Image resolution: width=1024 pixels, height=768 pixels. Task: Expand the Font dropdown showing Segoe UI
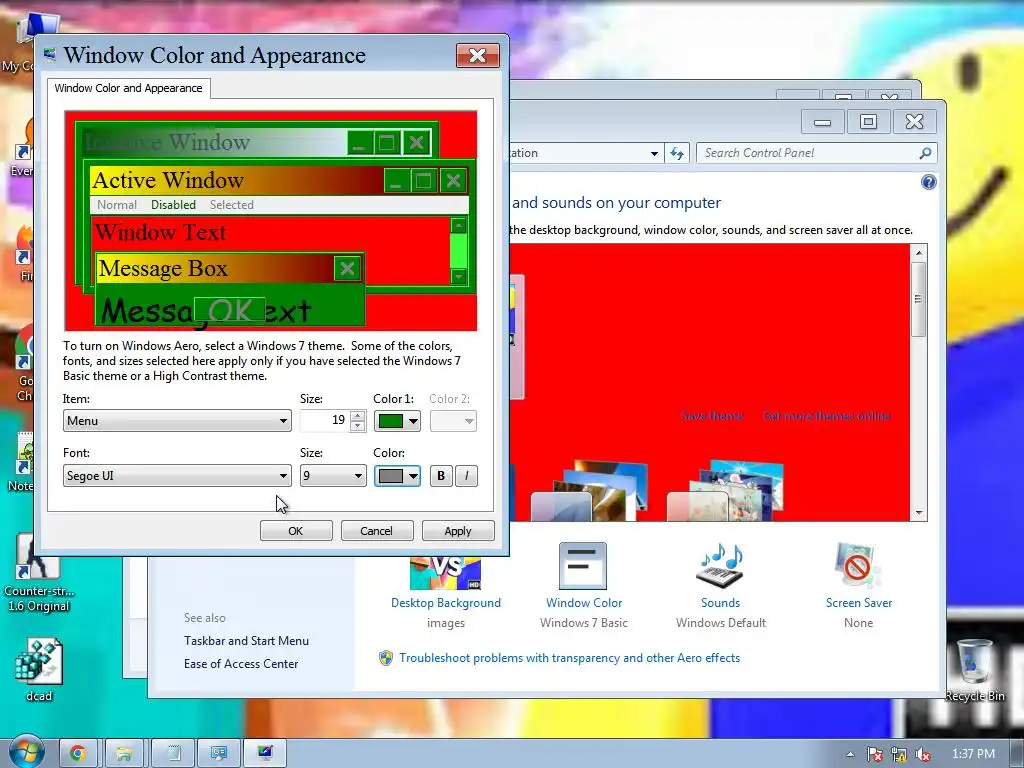click(177, 475)
